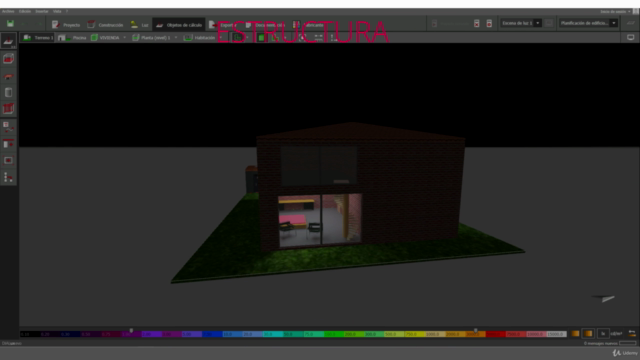
Task: Select the gray cylinder tool icon
Action: (x=9, y=93)
